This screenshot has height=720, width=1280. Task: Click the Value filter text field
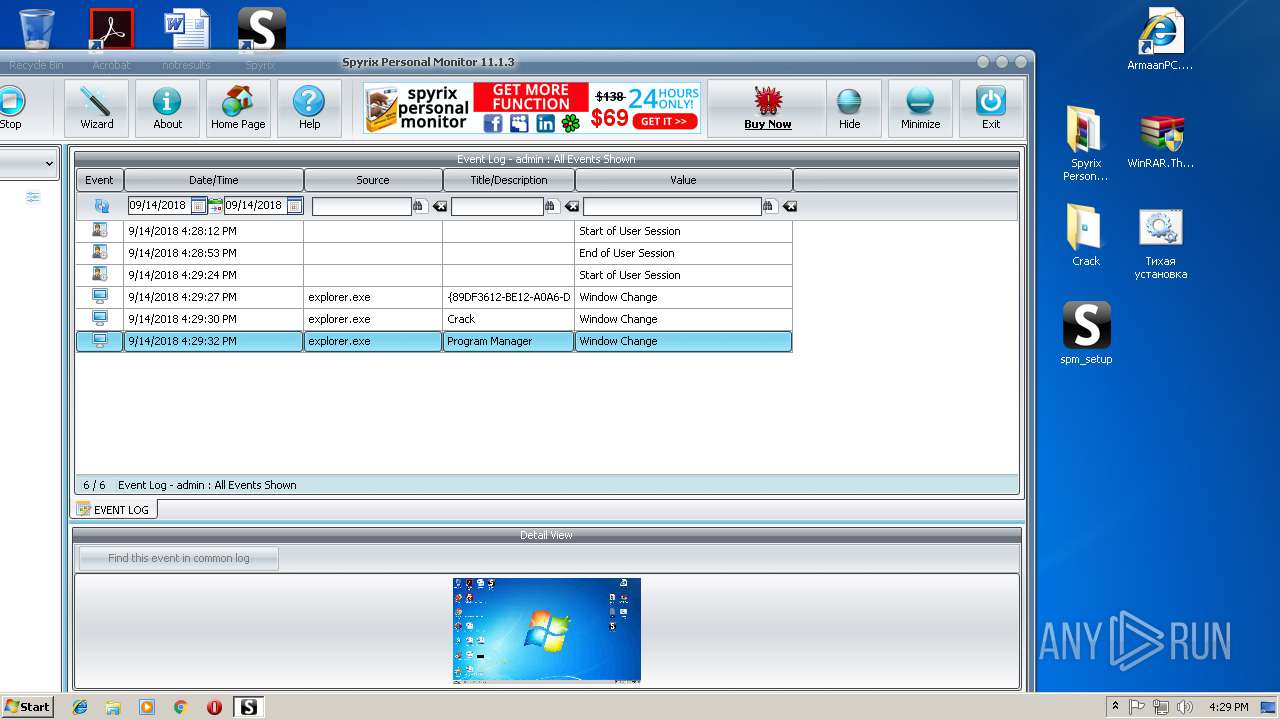click(672, 206)
